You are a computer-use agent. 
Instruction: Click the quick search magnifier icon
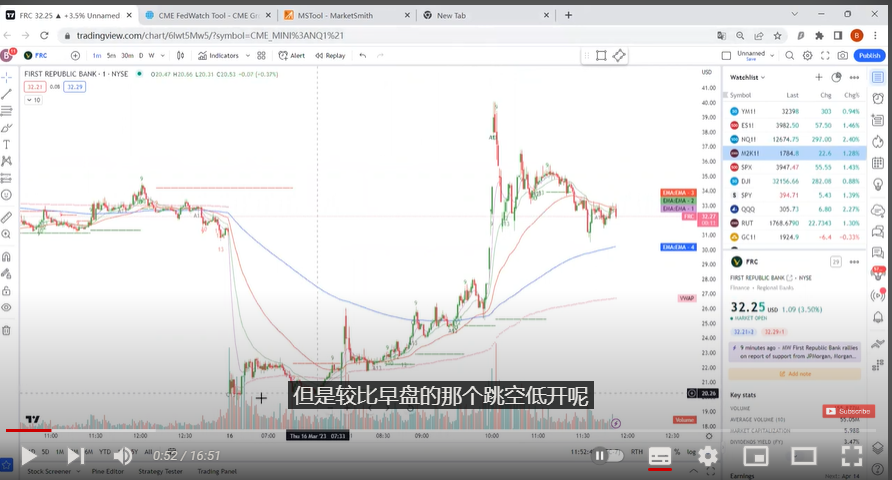pos(790,55)
